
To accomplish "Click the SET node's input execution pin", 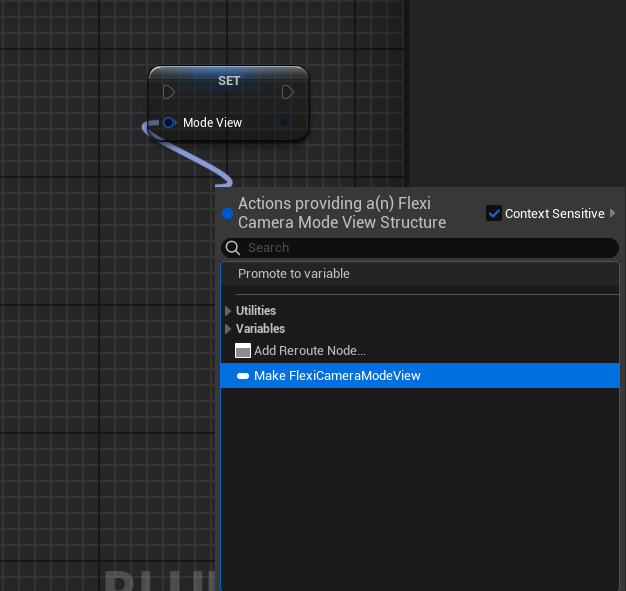I will [168, 92].
